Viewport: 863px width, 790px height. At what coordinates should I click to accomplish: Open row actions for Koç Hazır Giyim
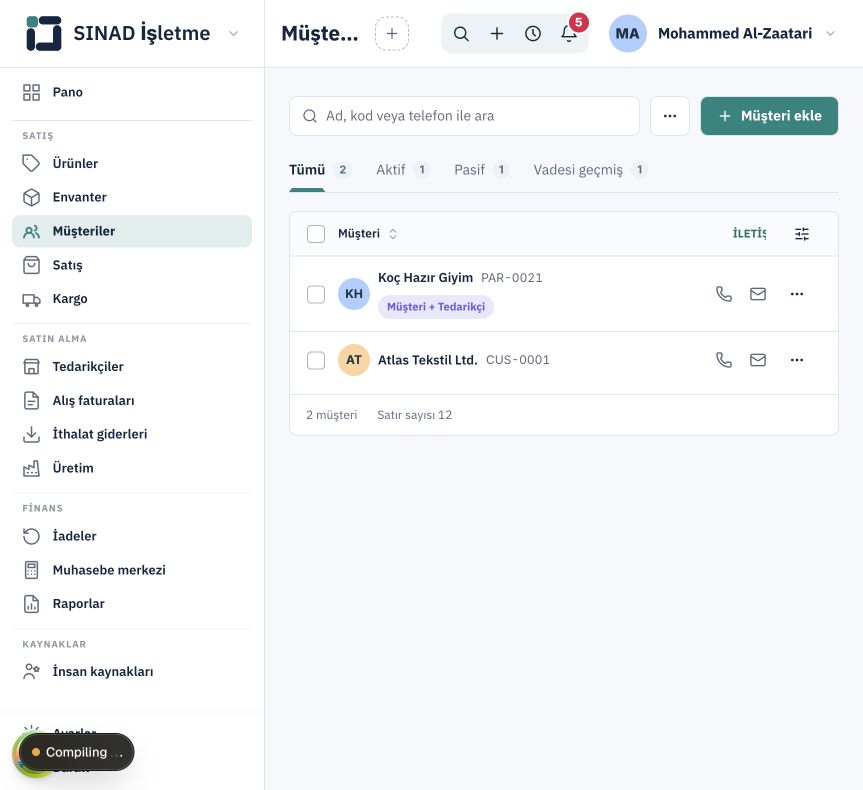click(797, 294)
